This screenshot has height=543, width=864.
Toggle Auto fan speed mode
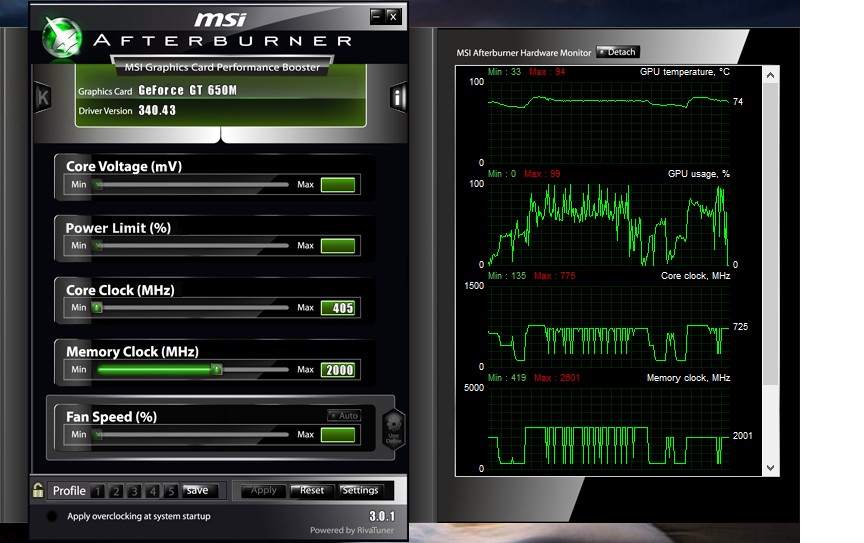pyautogui.click(x=344, y=415)
